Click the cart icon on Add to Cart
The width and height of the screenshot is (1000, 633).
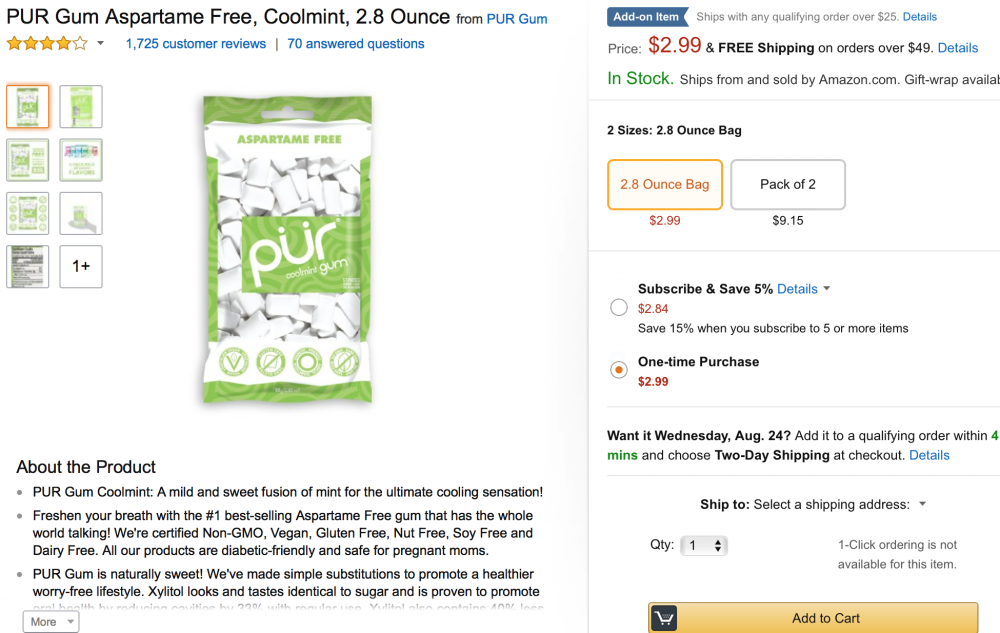(x=664, y=618)
